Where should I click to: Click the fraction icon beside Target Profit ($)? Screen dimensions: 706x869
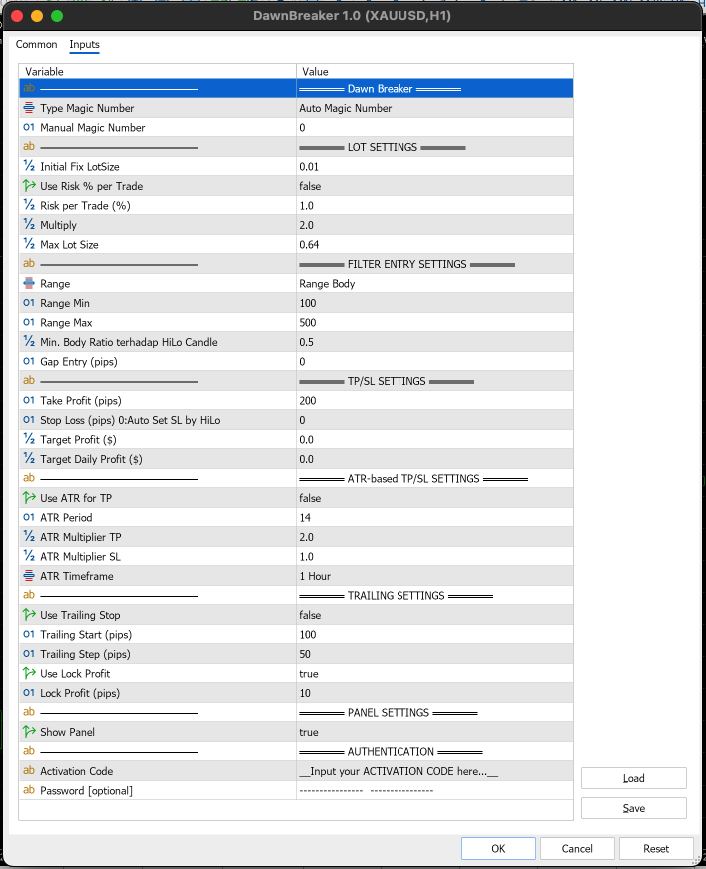coord(29,439)
